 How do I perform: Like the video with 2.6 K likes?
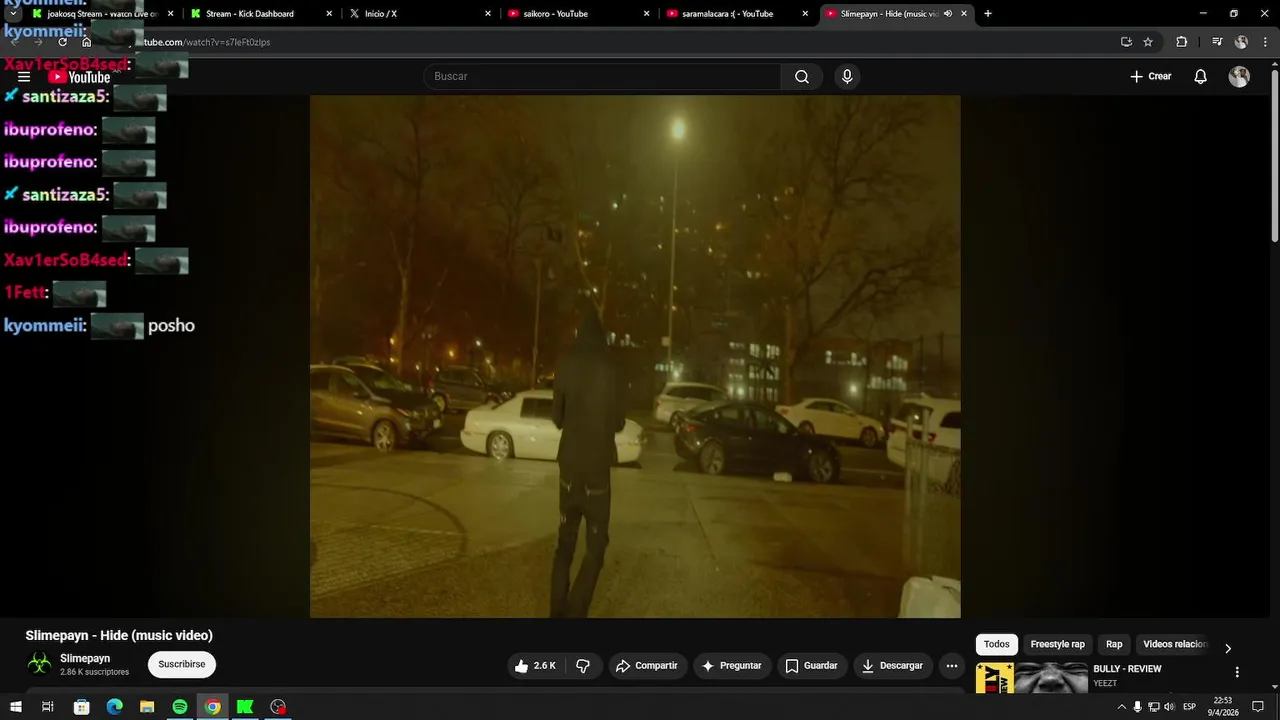coord(535,666)
